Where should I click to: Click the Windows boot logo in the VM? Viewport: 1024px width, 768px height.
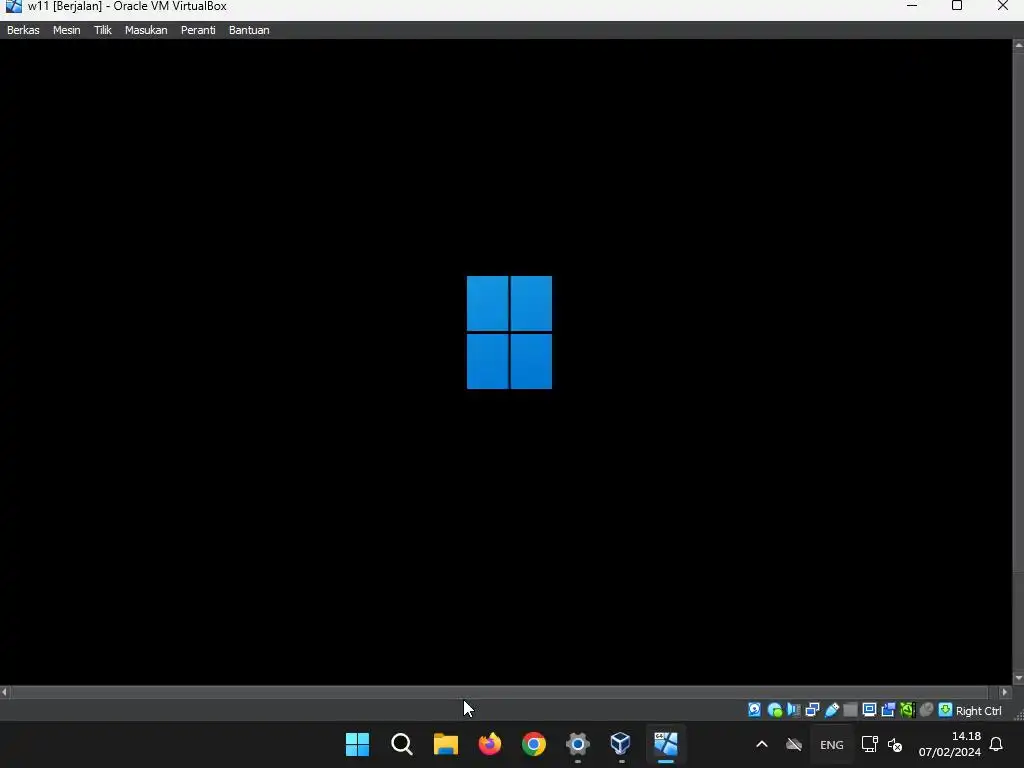tap(509, 332)
